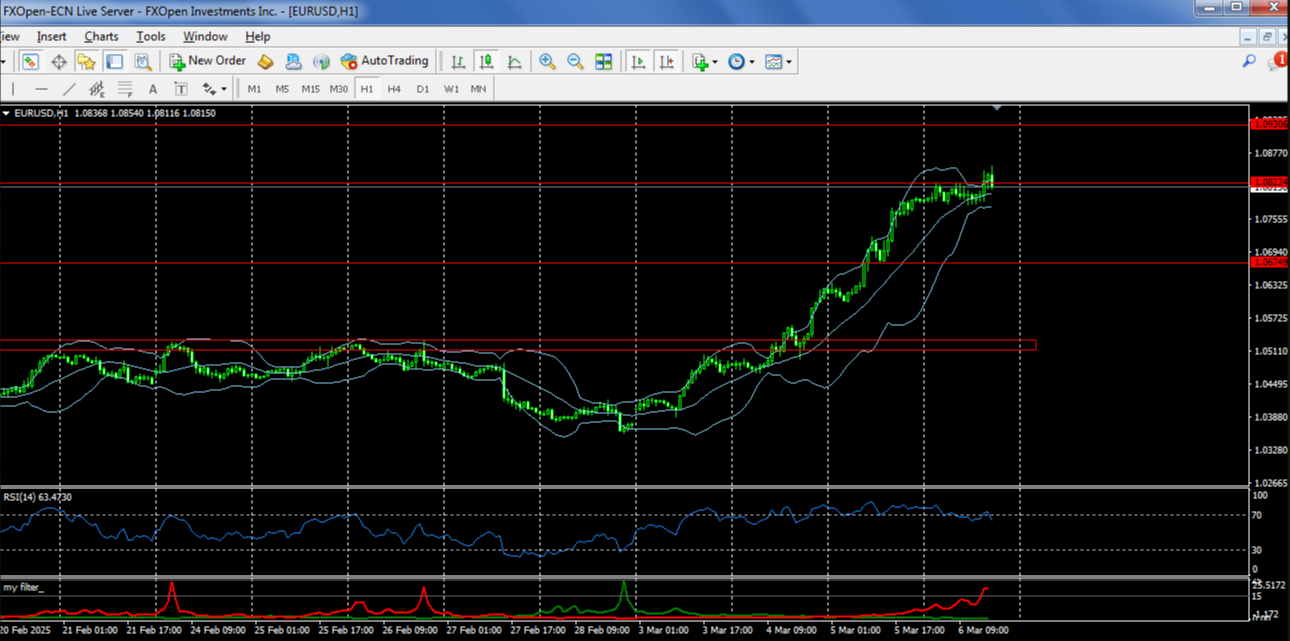This screenshot has height=641, width=1290.
Task: Select the M30 timeframe button
Action: click(339, 89)
